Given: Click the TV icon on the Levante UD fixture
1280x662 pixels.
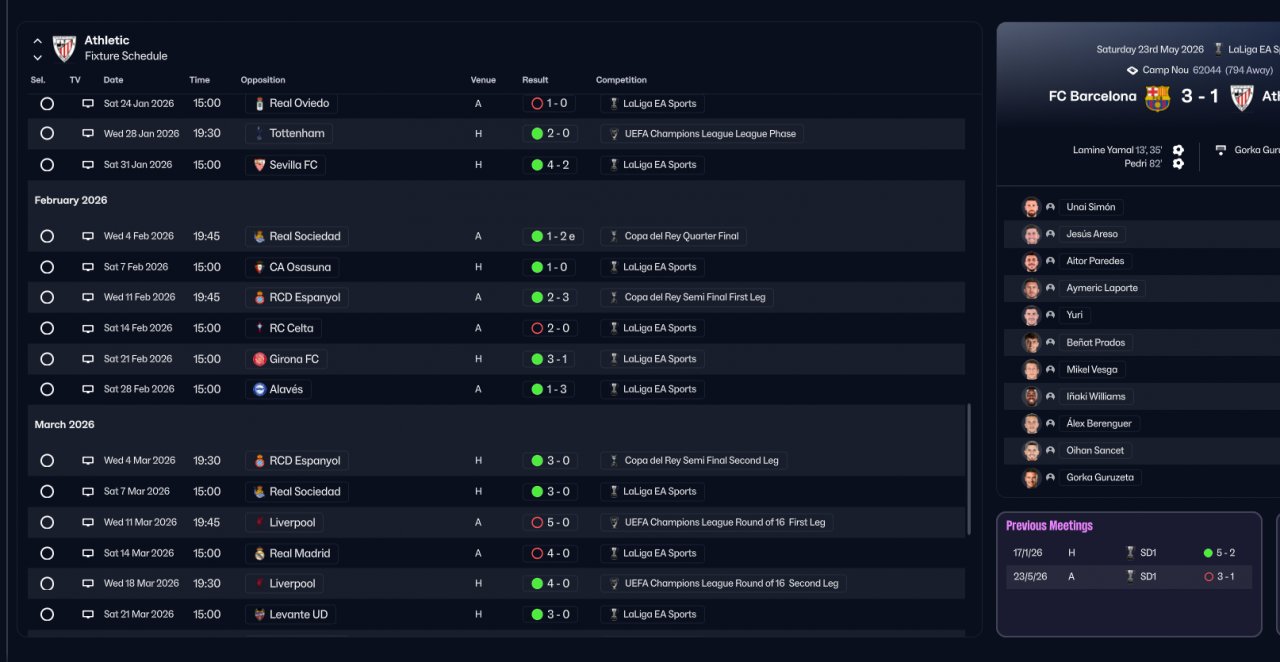Looking at the screenshot, I should [88, 614].
